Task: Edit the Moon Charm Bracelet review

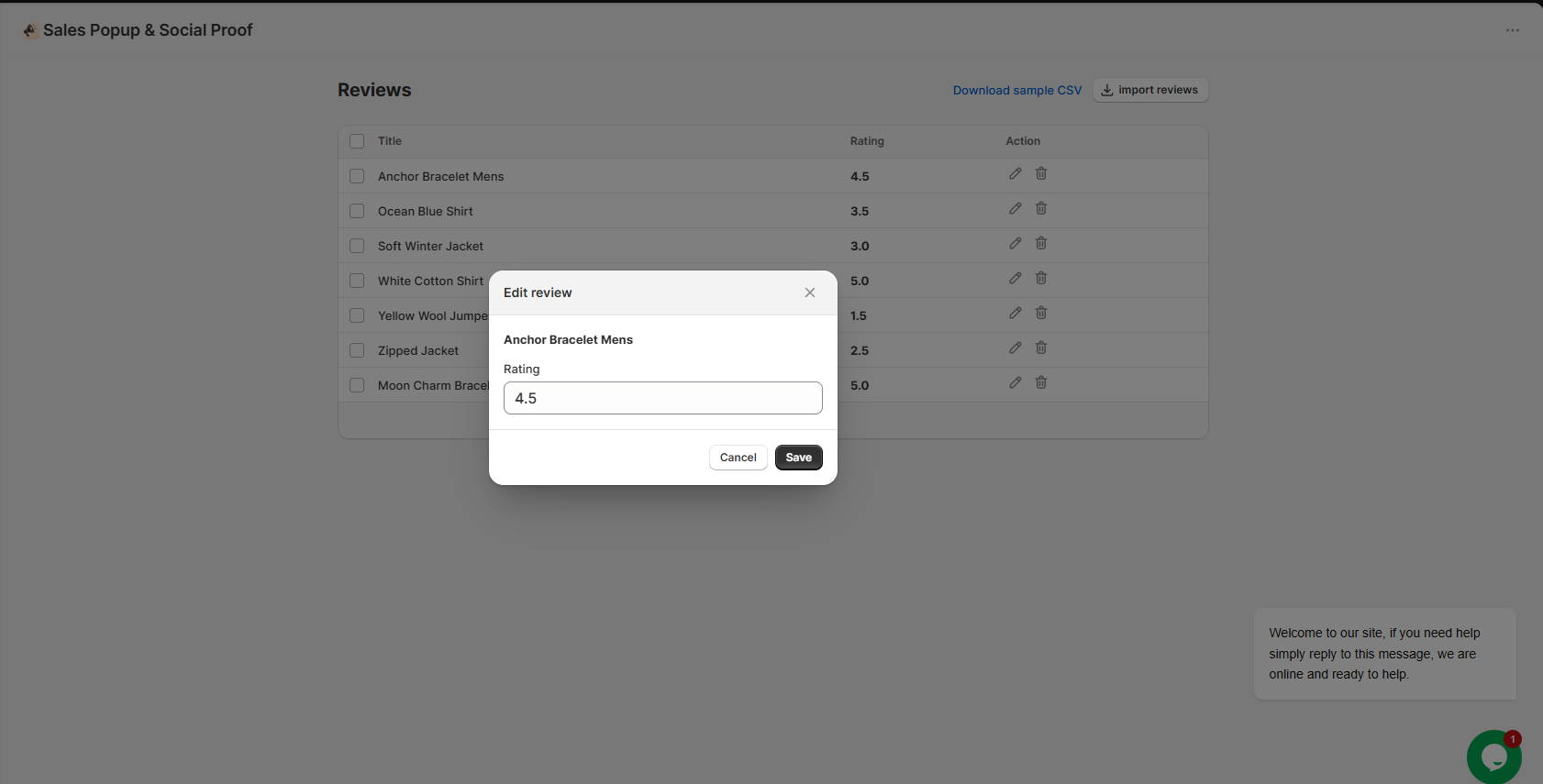Action: point(1015,383)
